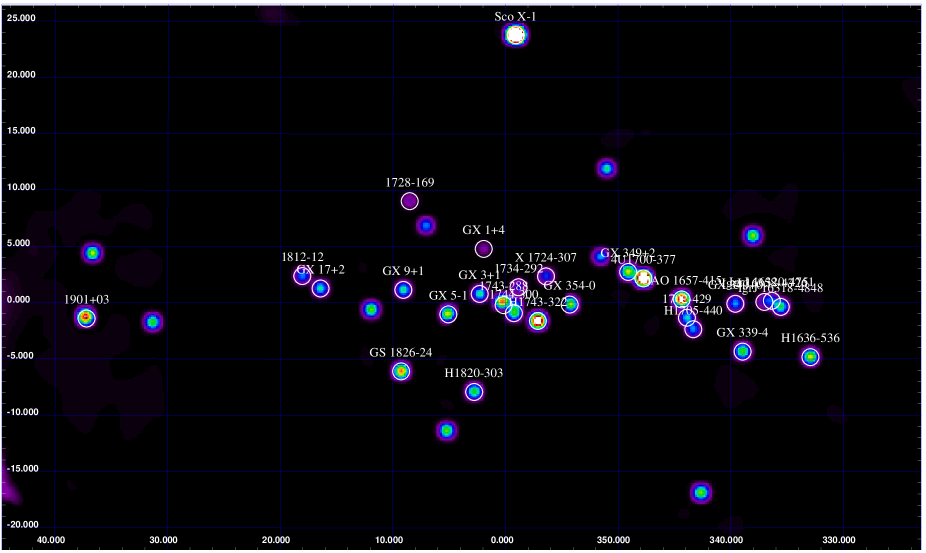Select the 1812-12 source circle
926x553 pixels.
click(x=302, y=276)
